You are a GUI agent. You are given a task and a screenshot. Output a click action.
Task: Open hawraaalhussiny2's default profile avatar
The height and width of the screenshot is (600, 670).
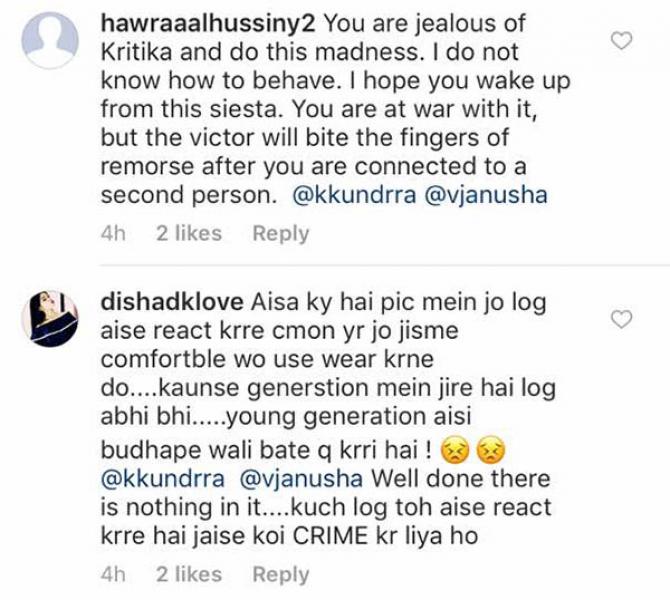[x=50, y=40]
